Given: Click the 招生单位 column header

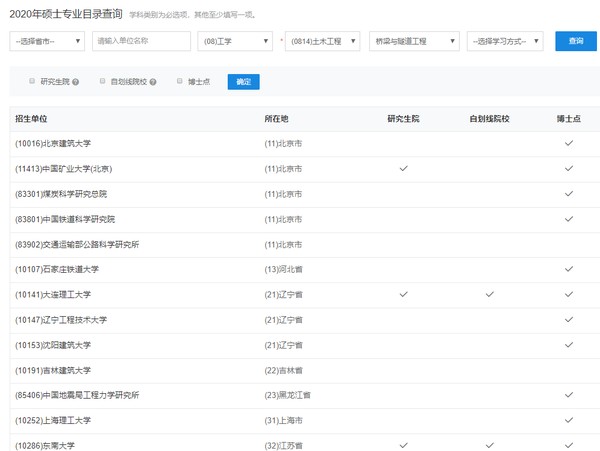Looking at the screenshot, I should click(x=31, y=119).
